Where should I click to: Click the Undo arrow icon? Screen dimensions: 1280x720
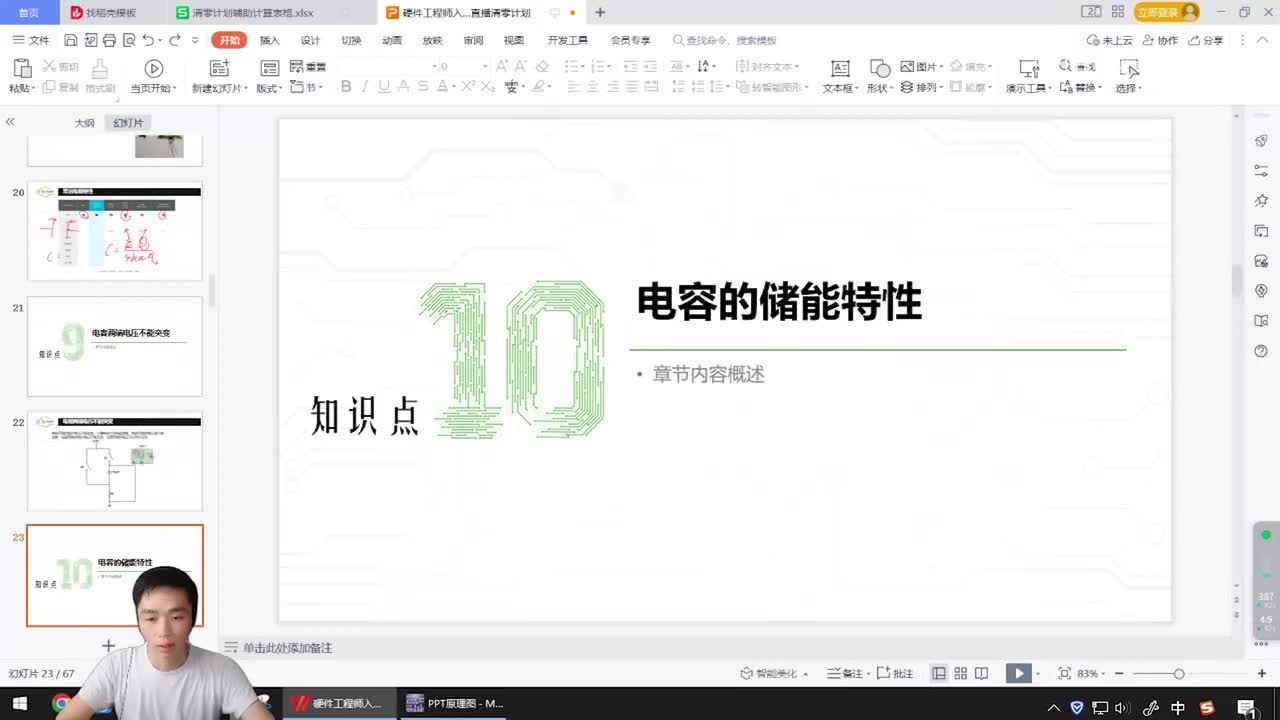148,40
